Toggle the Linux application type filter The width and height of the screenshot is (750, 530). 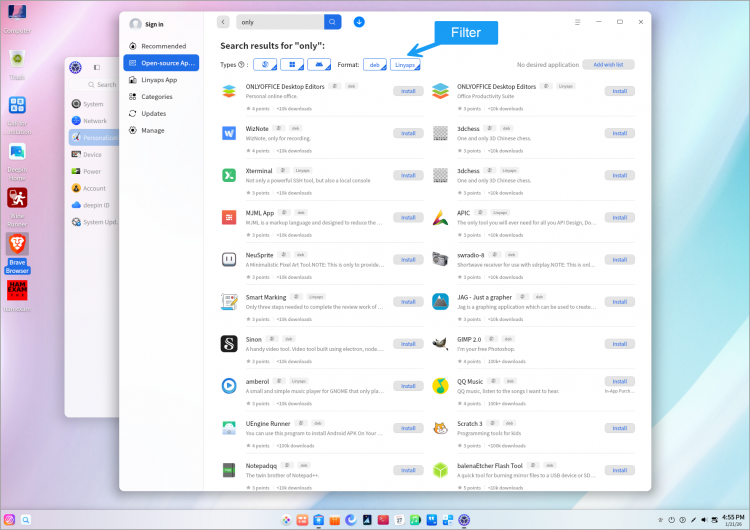[x=265, y=65]
